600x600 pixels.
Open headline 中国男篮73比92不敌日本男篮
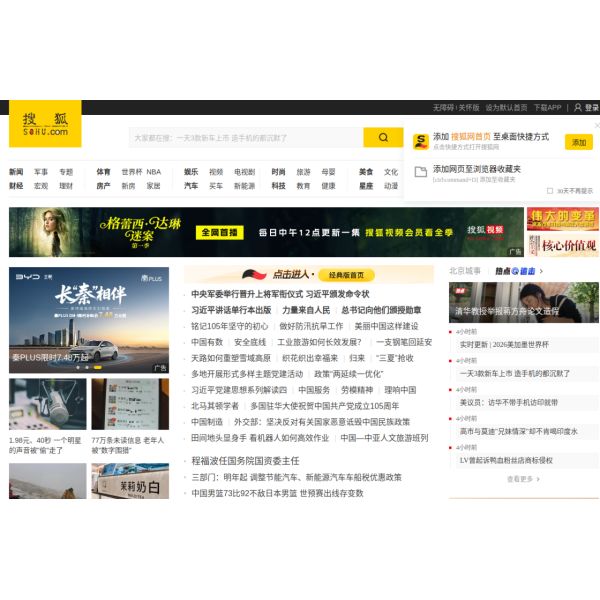[x=277, y=493]
